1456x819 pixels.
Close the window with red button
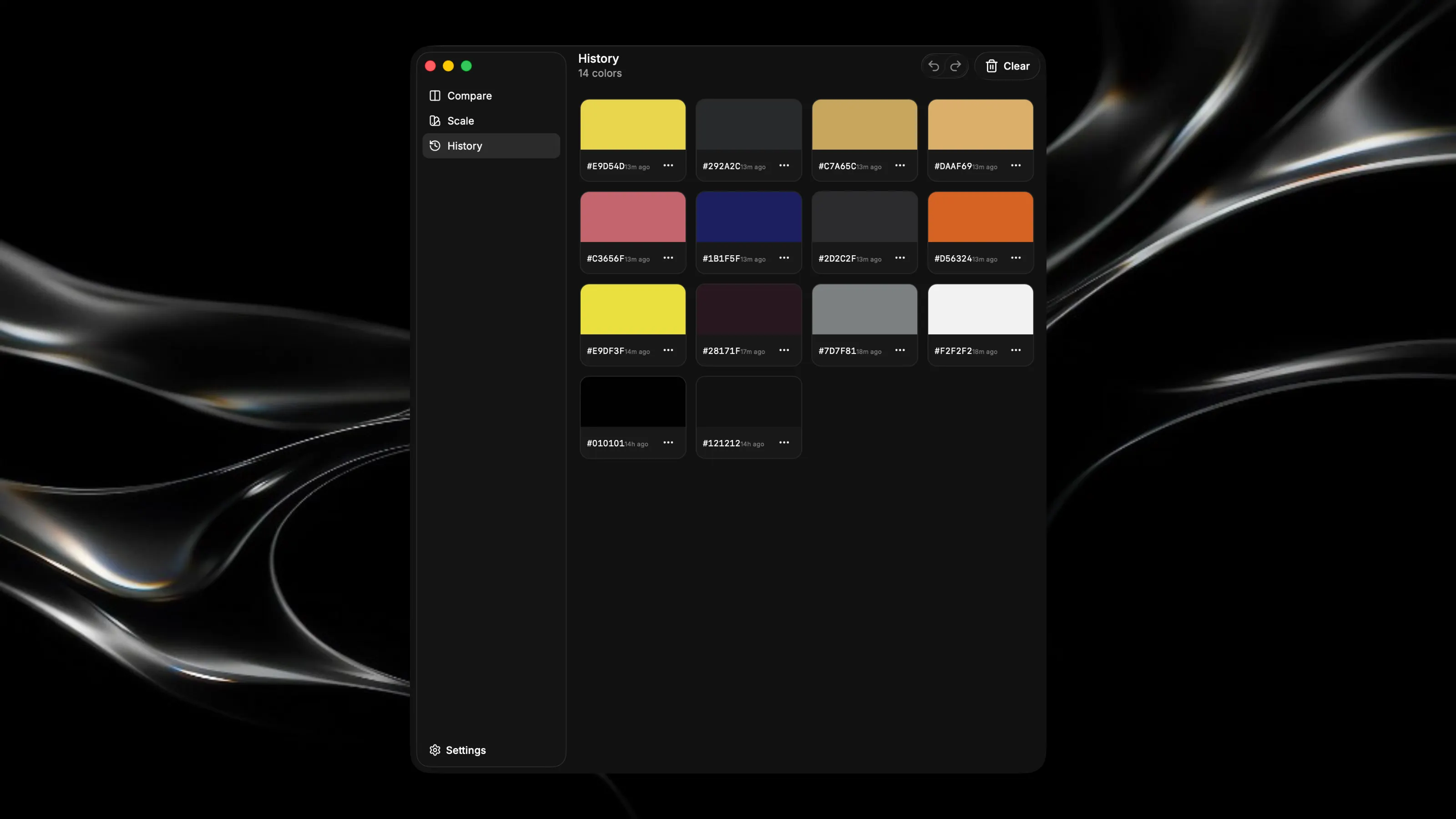[x=430, y=66]
